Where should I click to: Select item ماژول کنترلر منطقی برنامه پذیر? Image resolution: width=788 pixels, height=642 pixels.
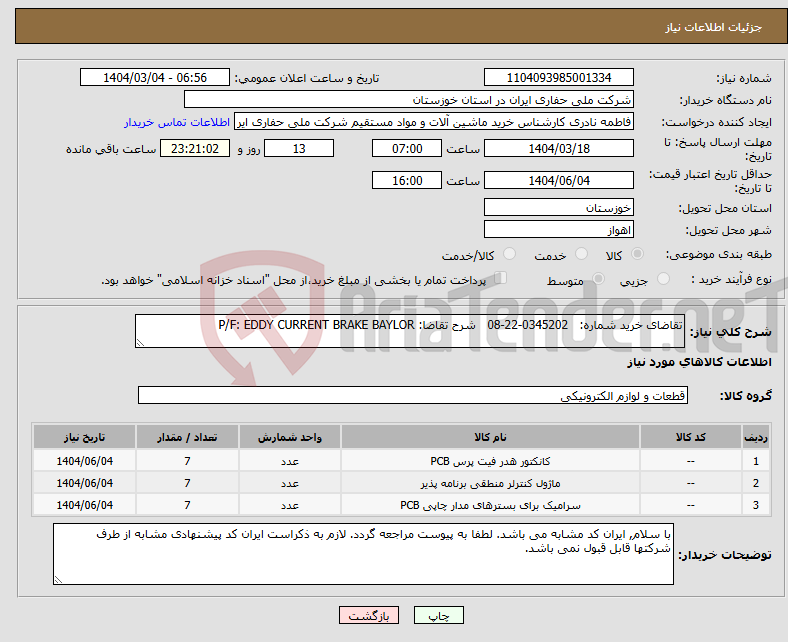click(490, 483)
